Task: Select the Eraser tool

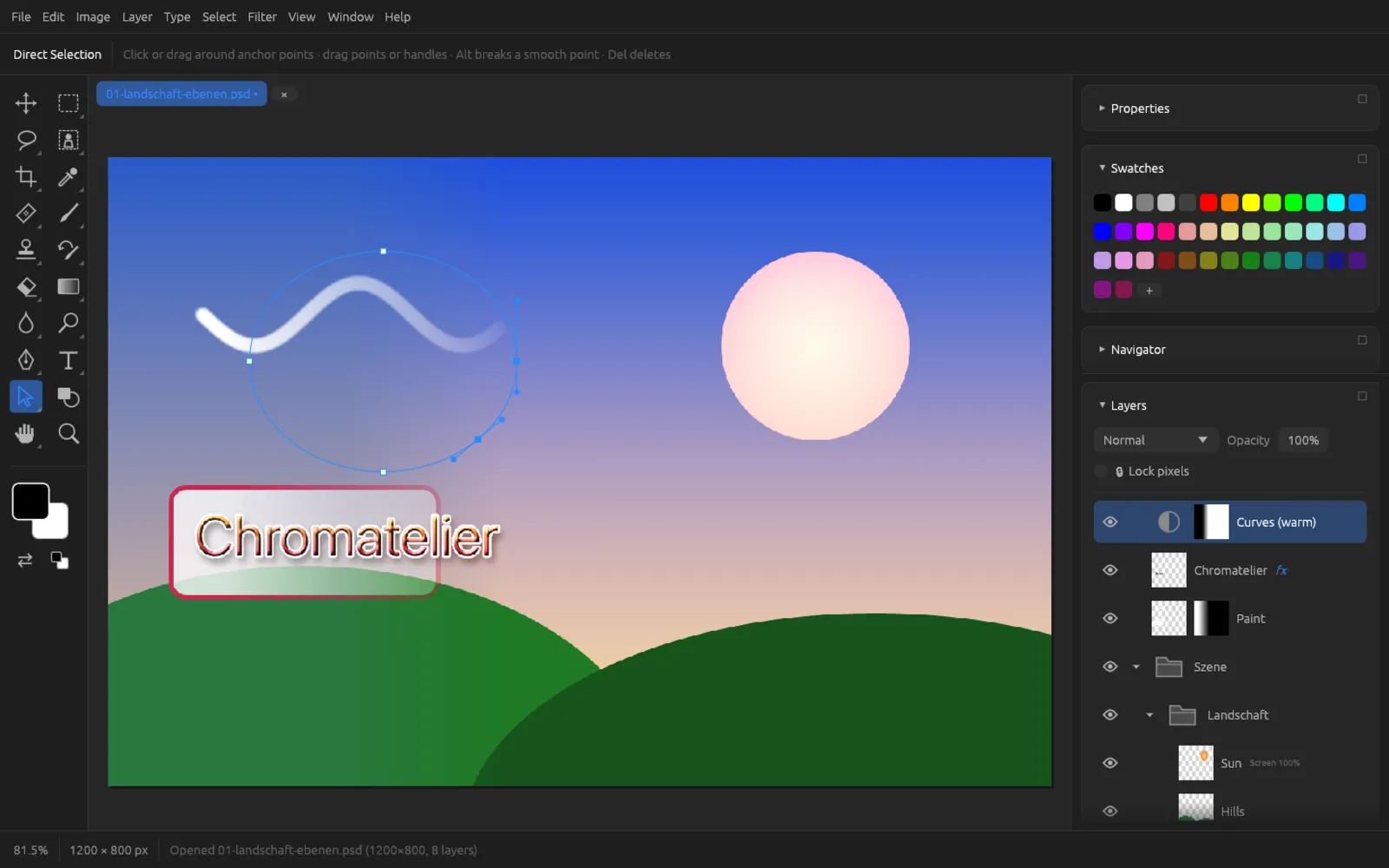Action: click(25, 286)
